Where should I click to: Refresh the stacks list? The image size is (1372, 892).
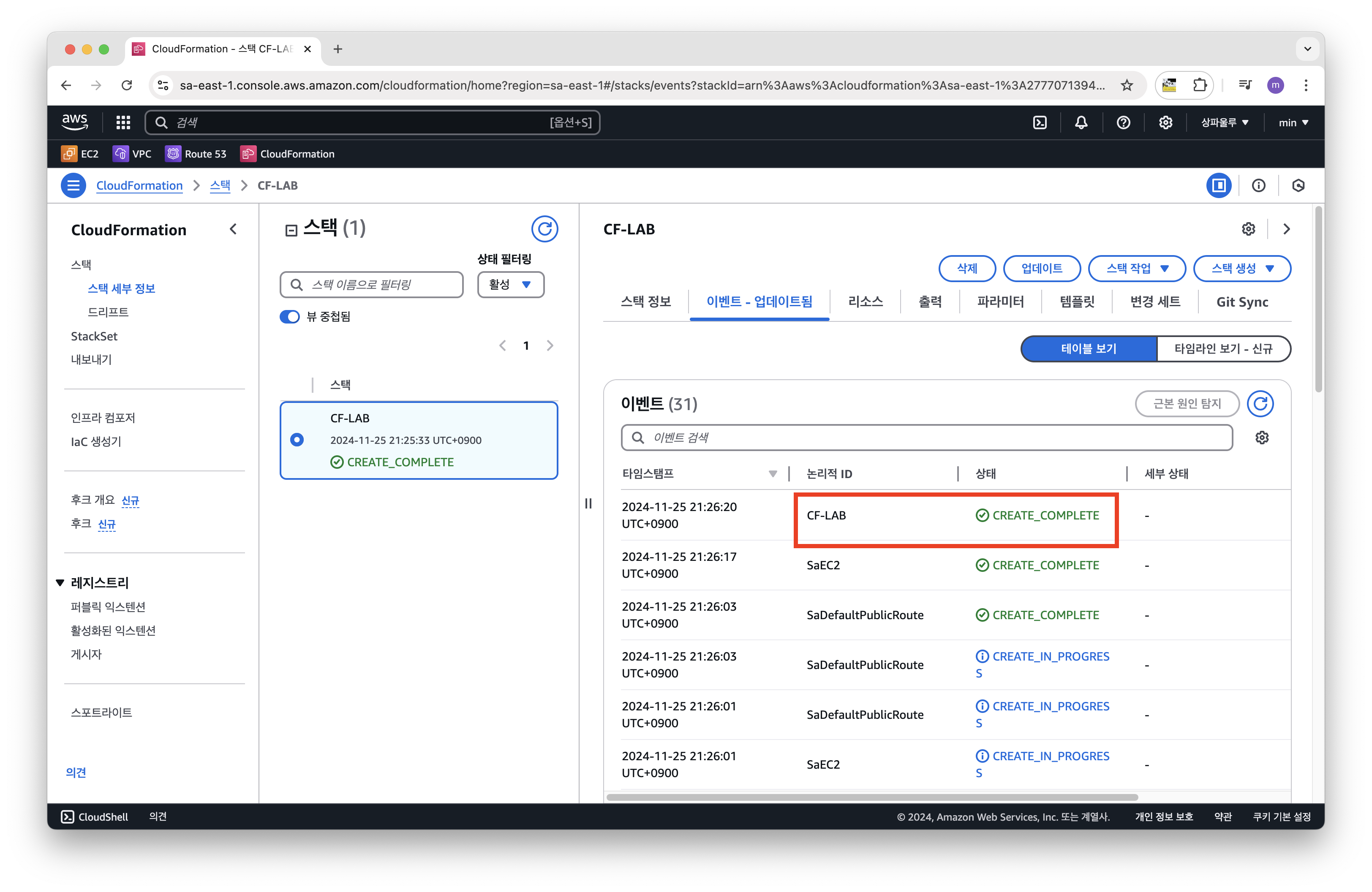point(544,229)
